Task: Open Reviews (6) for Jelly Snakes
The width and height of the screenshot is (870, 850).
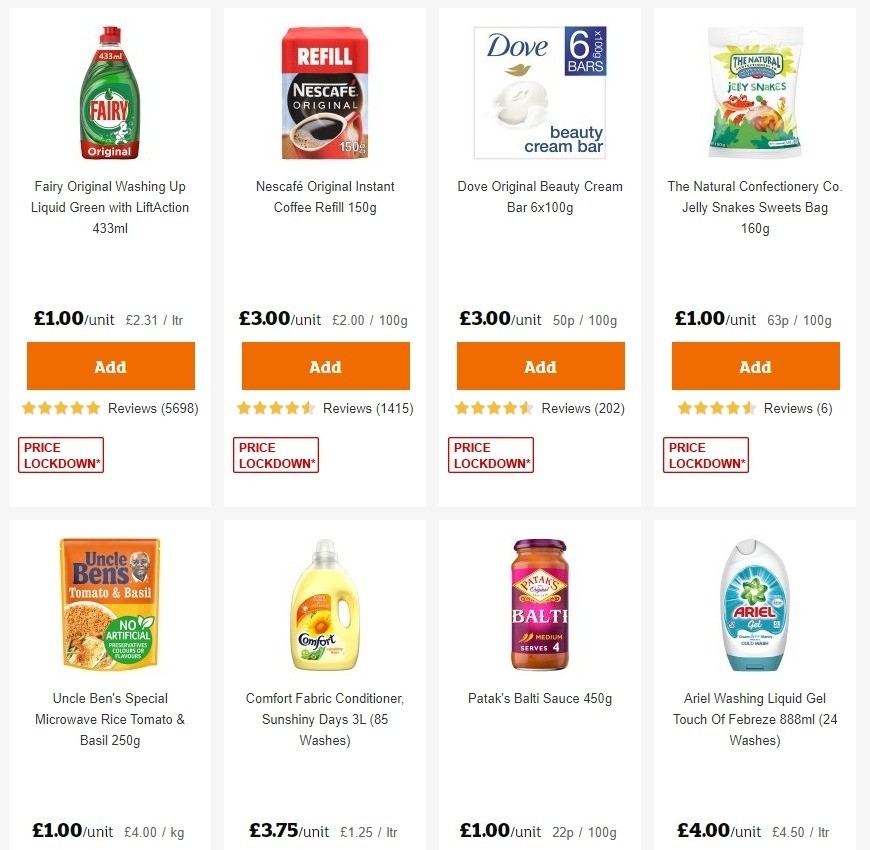Action: pyautogui.click(x=798, y=408)
